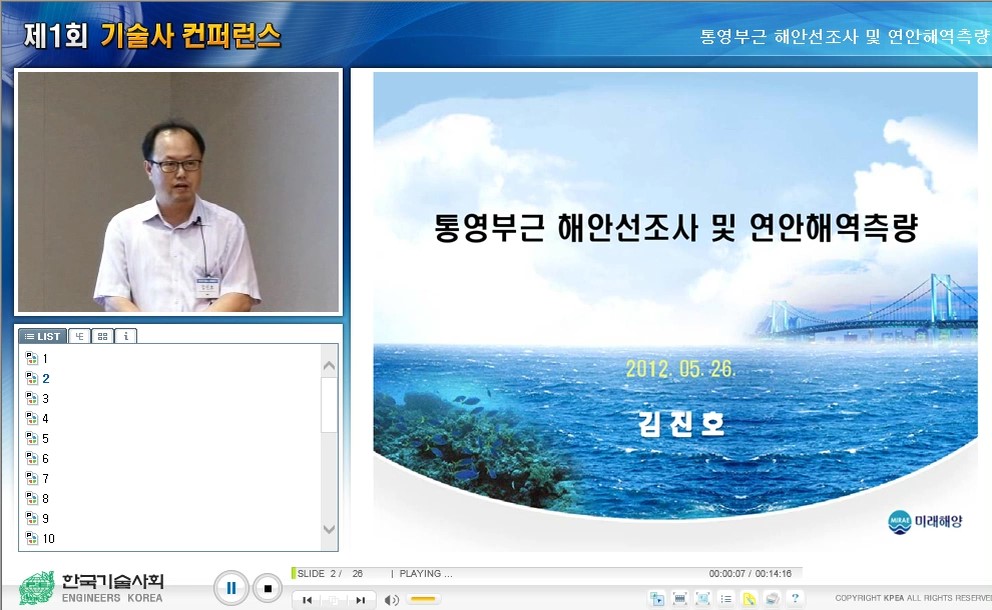Switch to the LIST tab in slide panel
992x610 pixels.
pyautogui.click(x=41, y=336)
